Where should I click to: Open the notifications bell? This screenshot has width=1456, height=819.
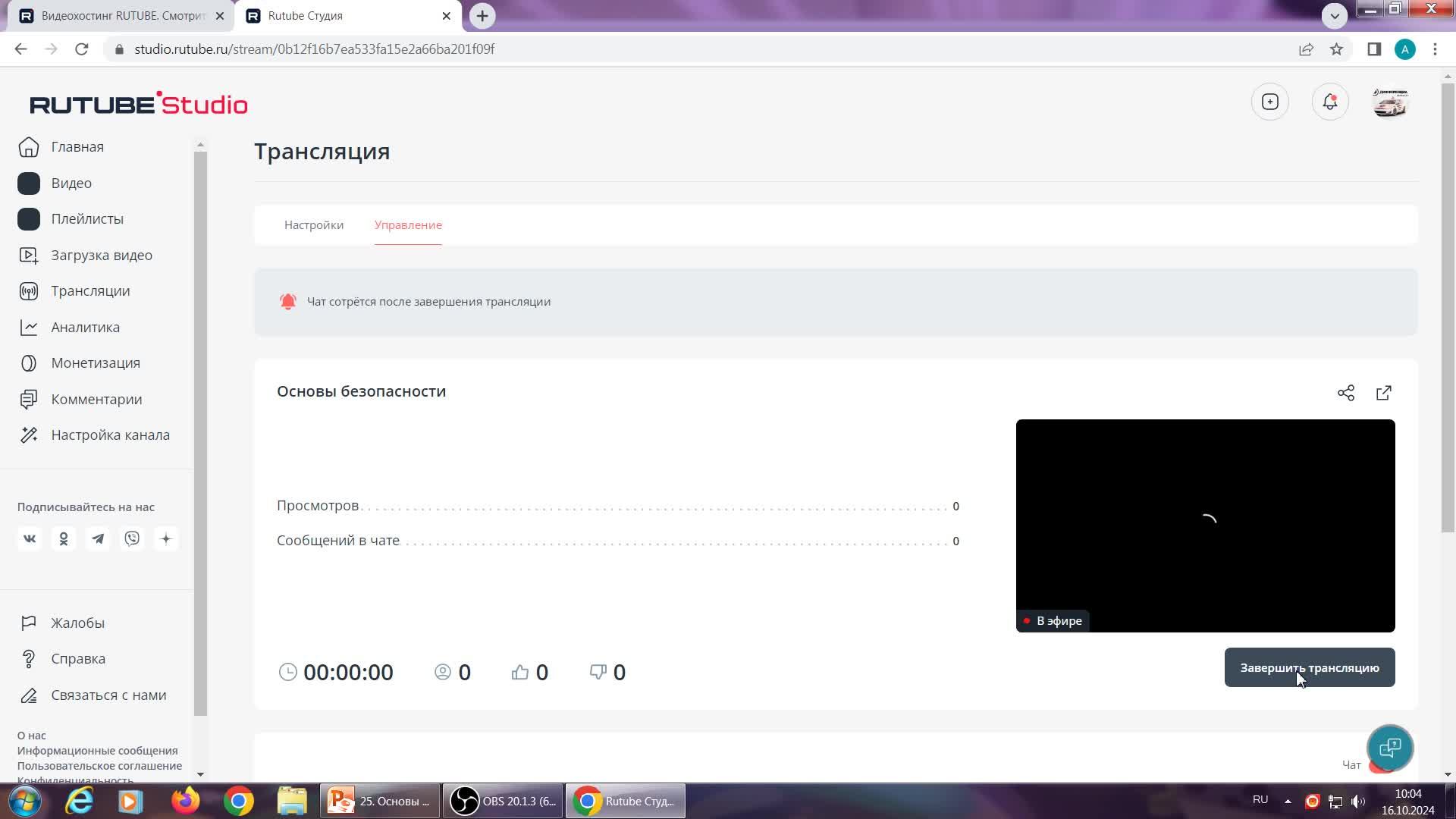point(1329,102)
